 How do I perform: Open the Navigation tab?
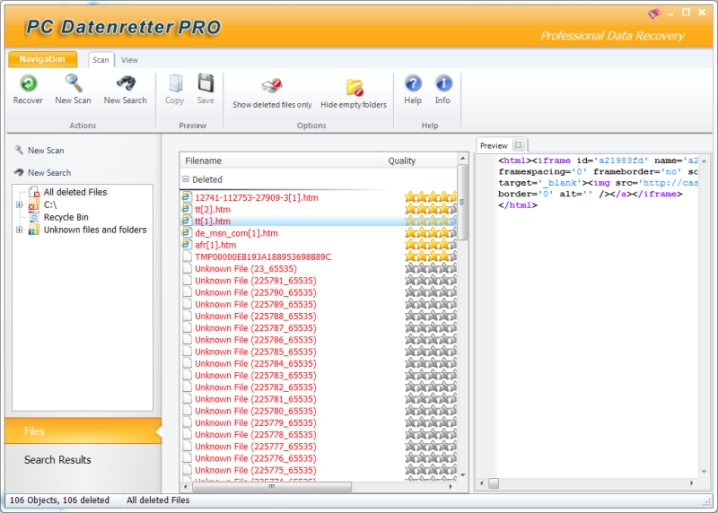pos(42,60)
